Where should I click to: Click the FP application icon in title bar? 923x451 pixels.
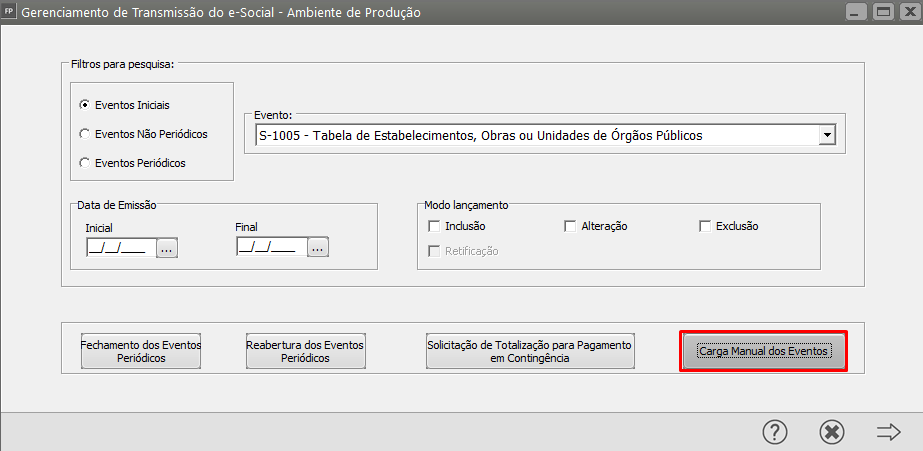point(10,12)
